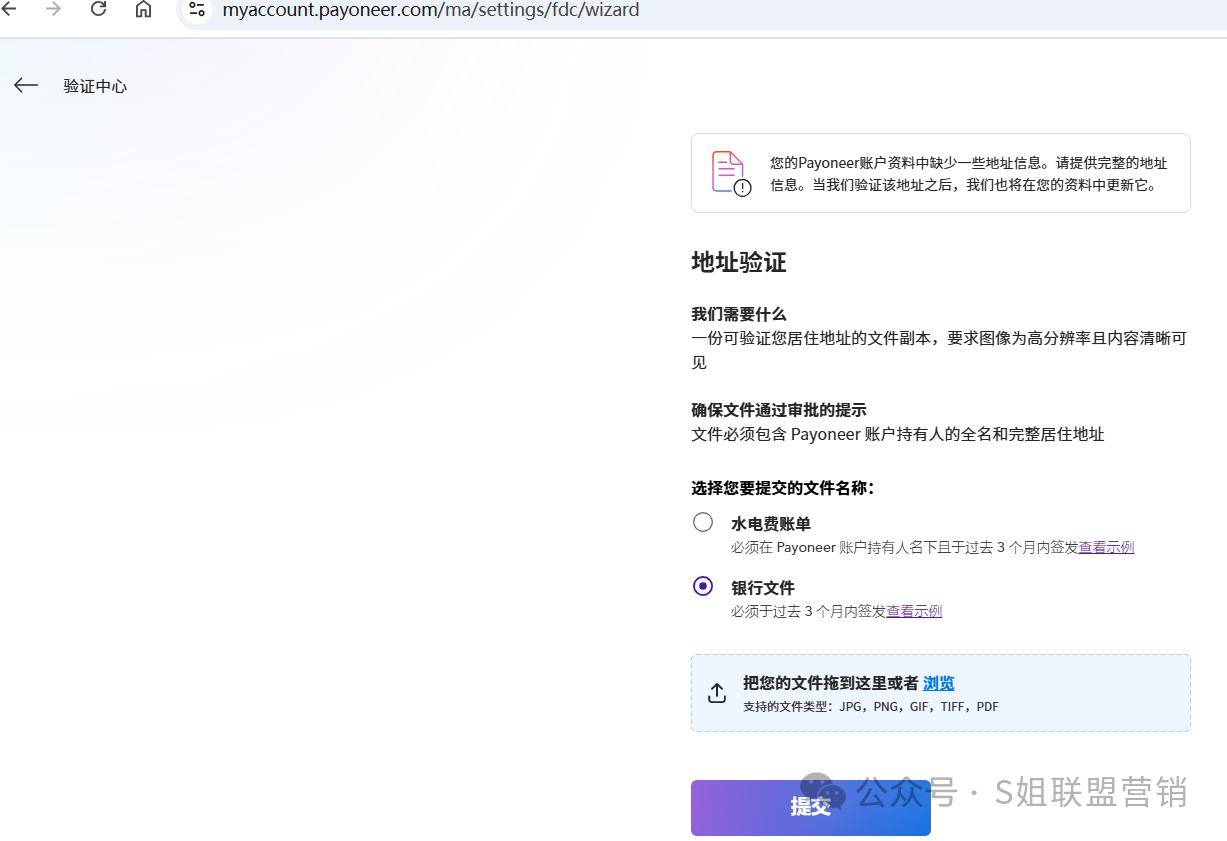This screenshot has width=1227, height=841.
Task: Select the 银行文件 radio button
Action: pos(703,586)
